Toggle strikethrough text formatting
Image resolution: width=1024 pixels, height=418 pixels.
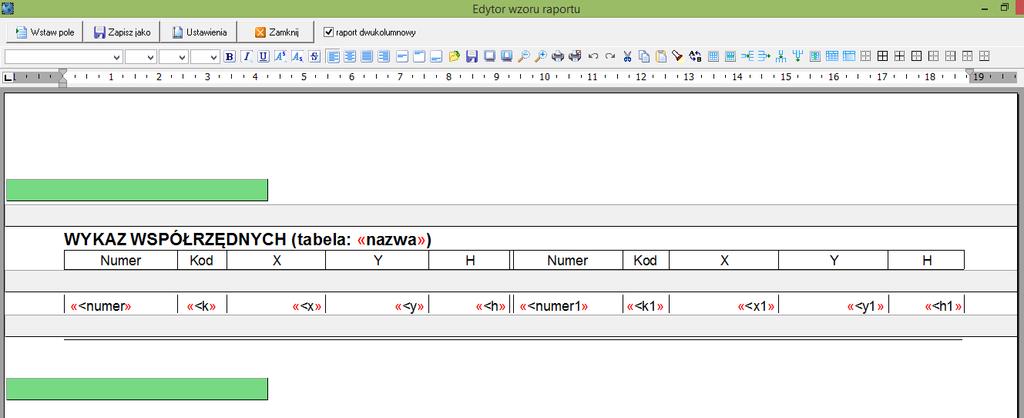(314, 56)
